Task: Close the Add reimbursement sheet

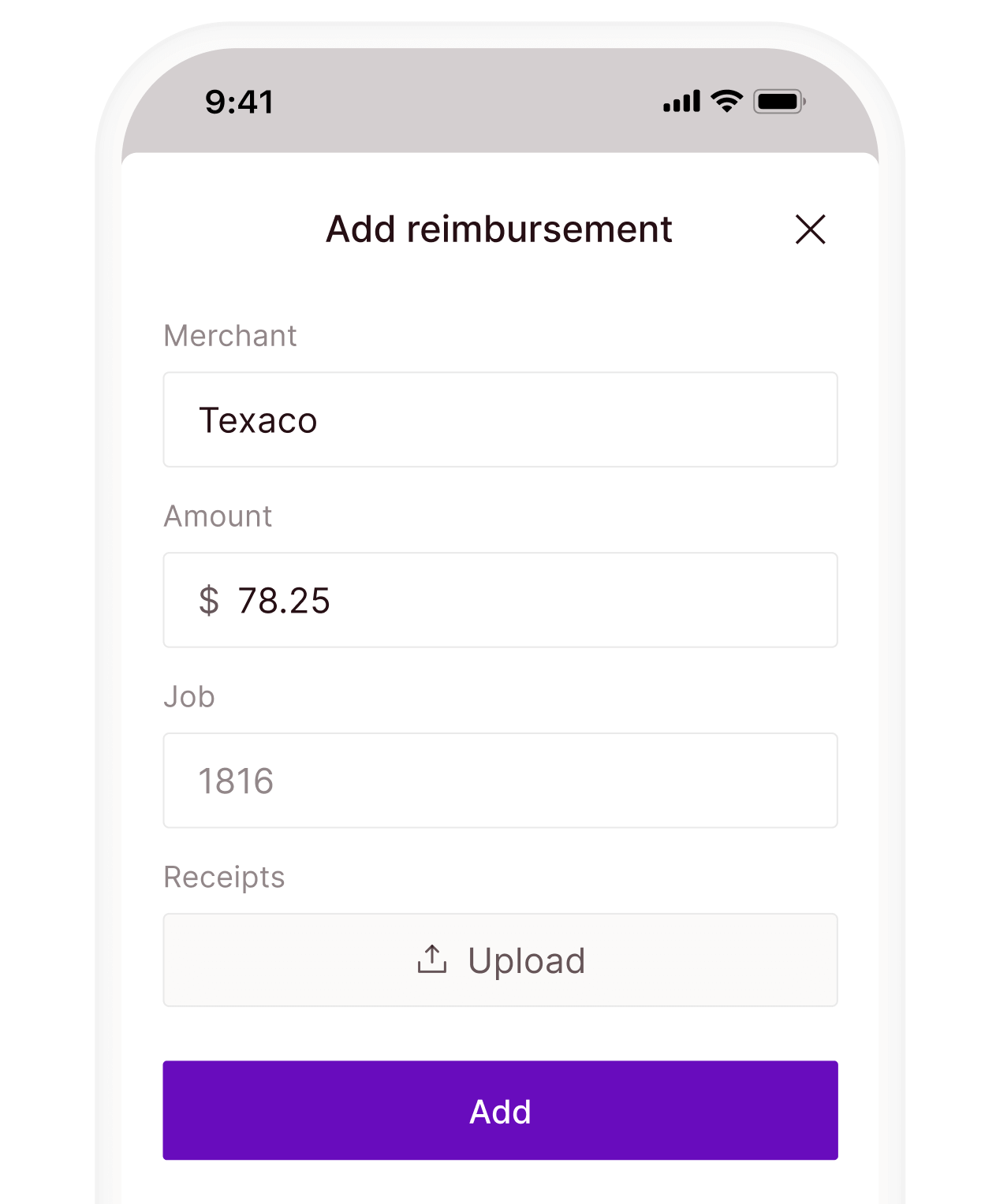Action: [x=810, y=229]
